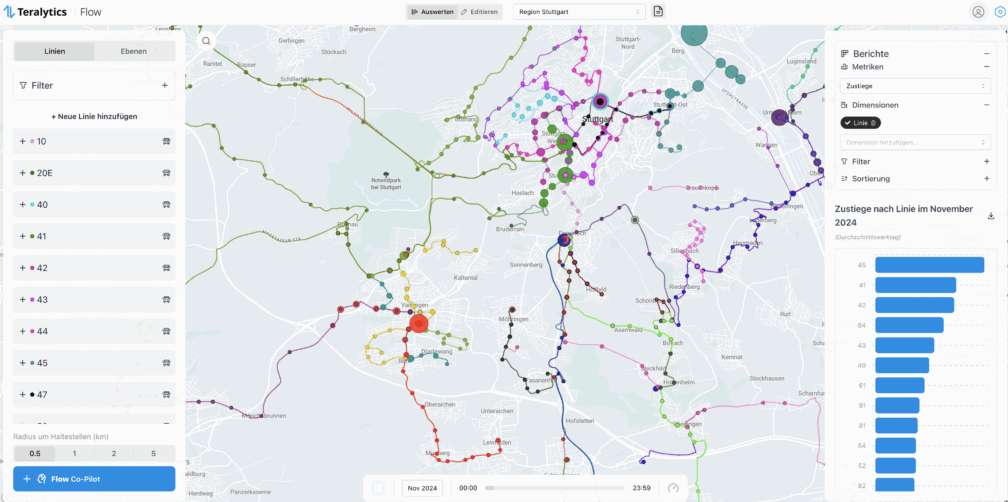Open the document icon beside region selector

658,11
